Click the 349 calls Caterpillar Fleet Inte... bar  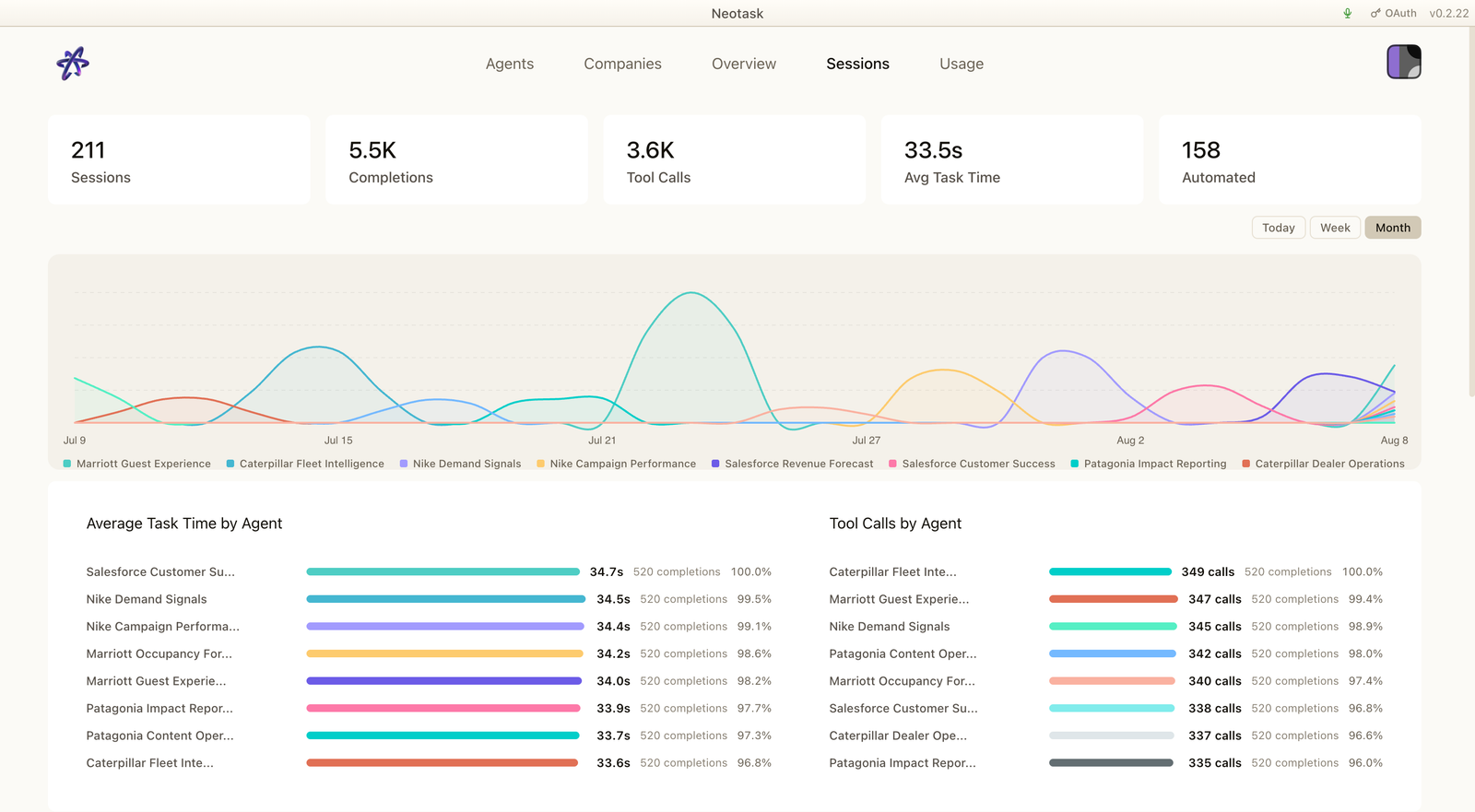[x=1110, y=571]
